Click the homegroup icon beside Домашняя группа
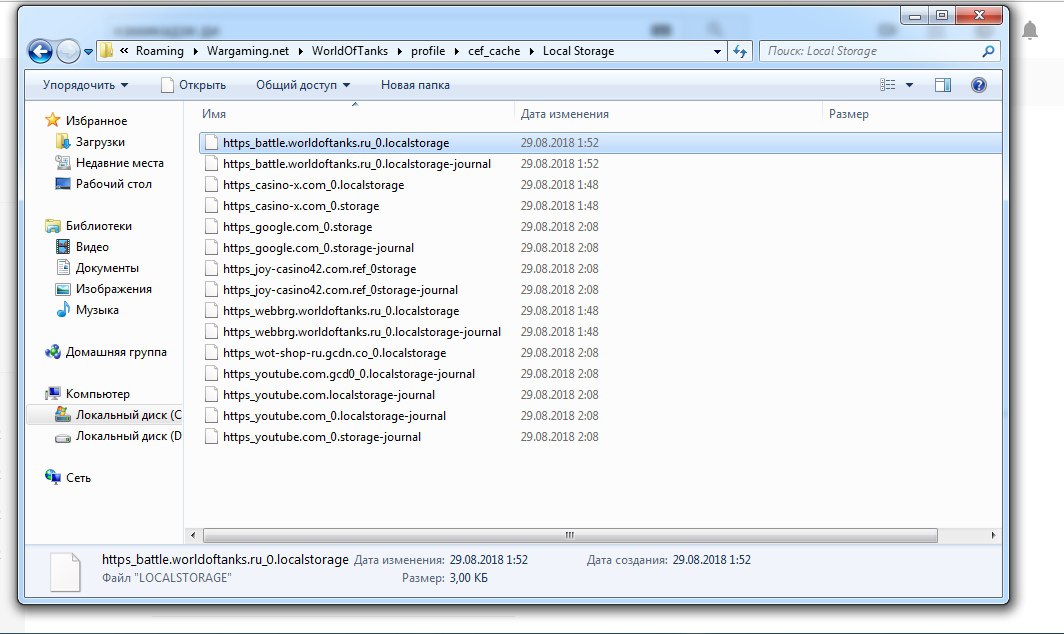 click(x=53, y=352)
